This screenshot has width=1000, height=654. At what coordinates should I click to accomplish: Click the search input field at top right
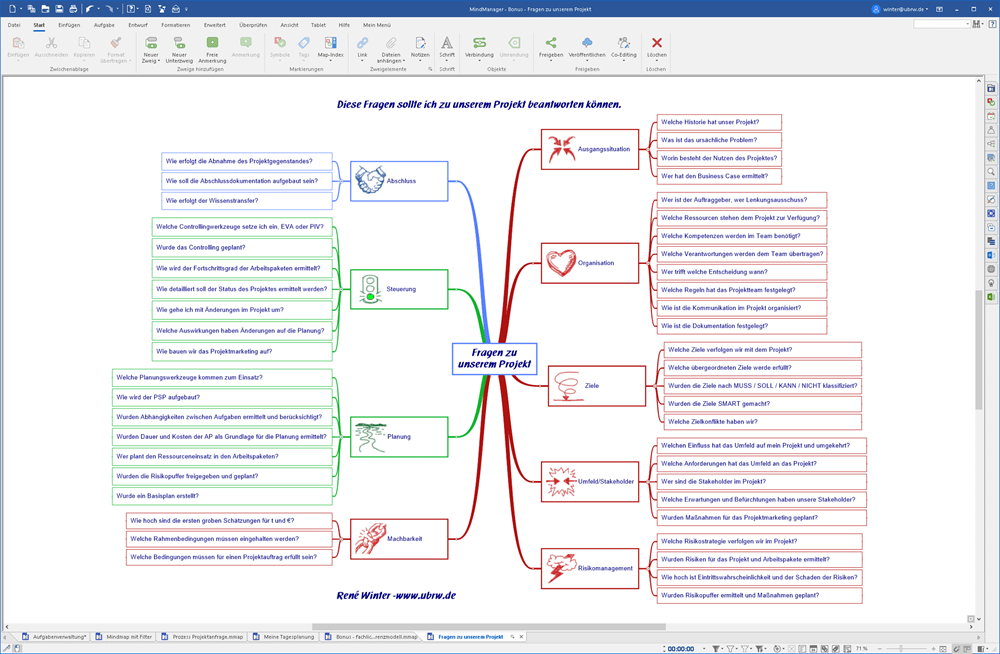940,24
